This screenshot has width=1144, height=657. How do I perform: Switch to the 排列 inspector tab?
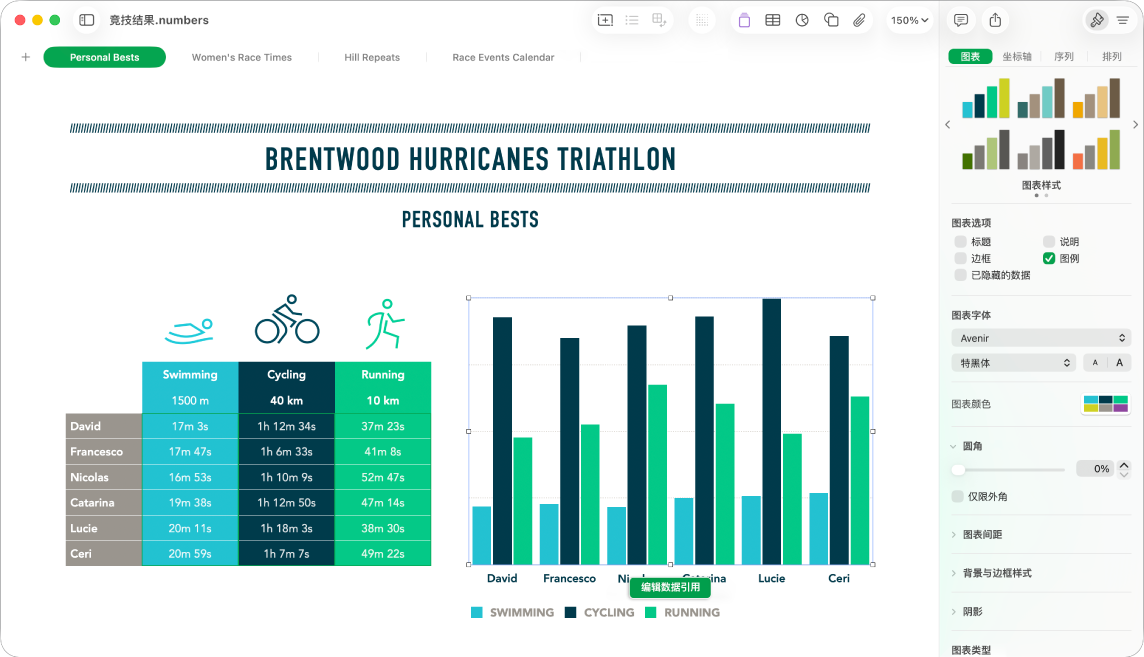coord(1111,56)
